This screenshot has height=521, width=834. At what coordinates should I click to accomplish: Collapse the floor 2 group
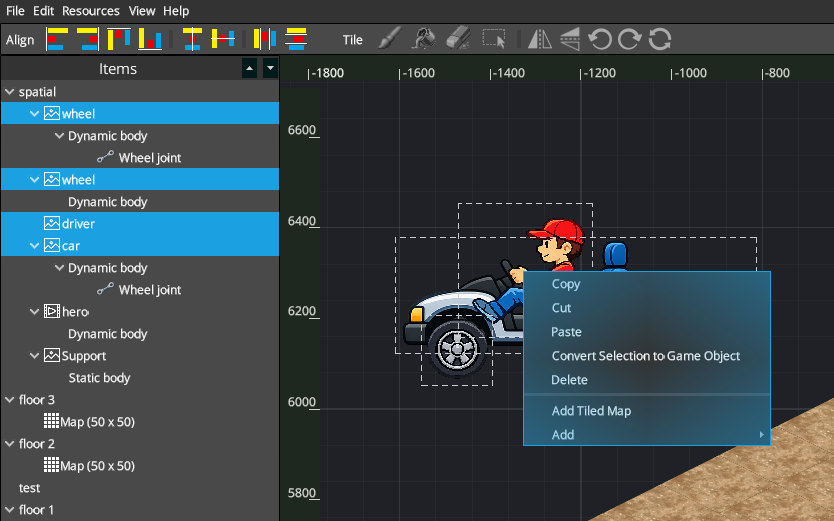[10, 443]
